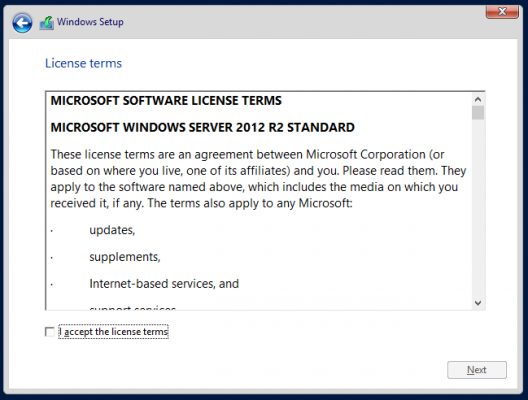The height and width of the screenshot is (400, 528).
Task: Click the Windows Setup title text
Action: coord(90,22)
